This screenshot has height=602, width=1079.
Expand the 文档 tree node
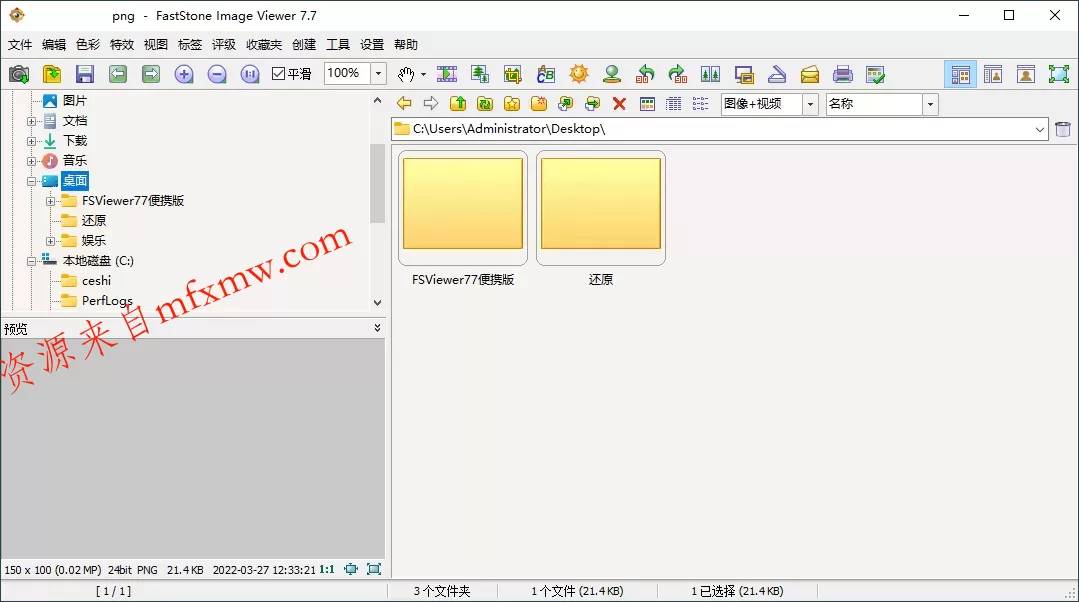coord(31,121)
